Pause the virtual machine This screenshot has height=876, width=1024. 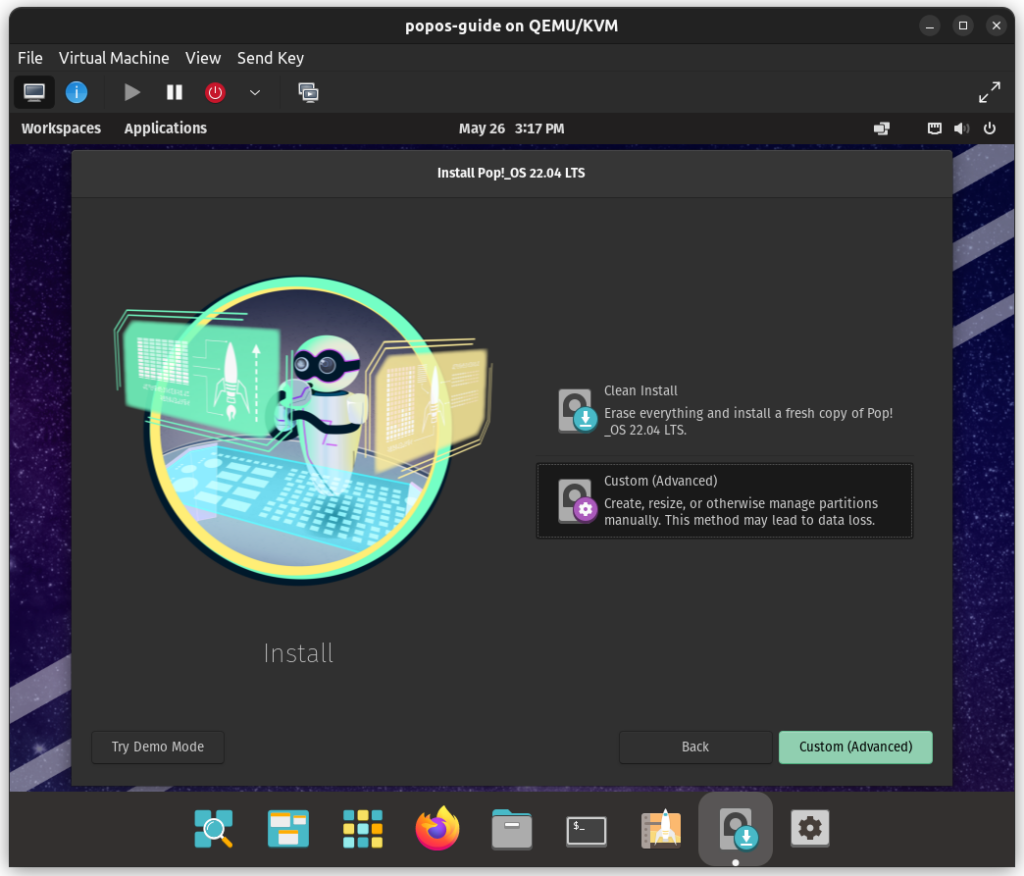(174, 92)
